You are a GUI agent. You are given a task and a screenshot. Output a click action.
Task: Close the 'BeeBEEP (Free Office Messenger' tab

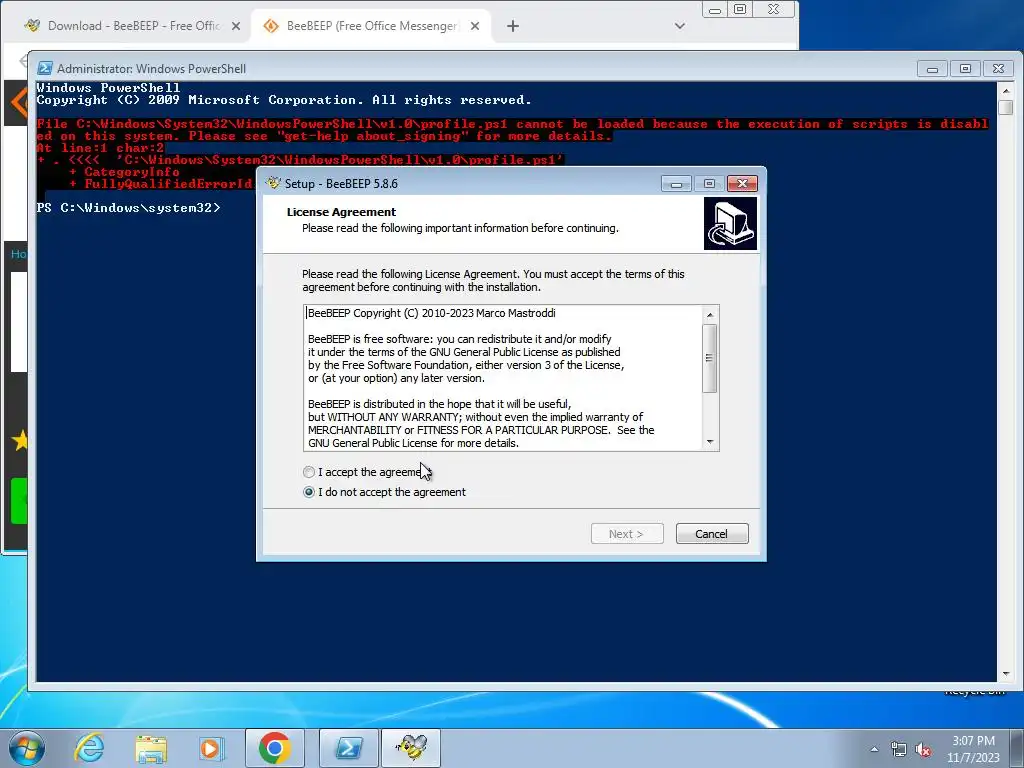tap(475, 26)
